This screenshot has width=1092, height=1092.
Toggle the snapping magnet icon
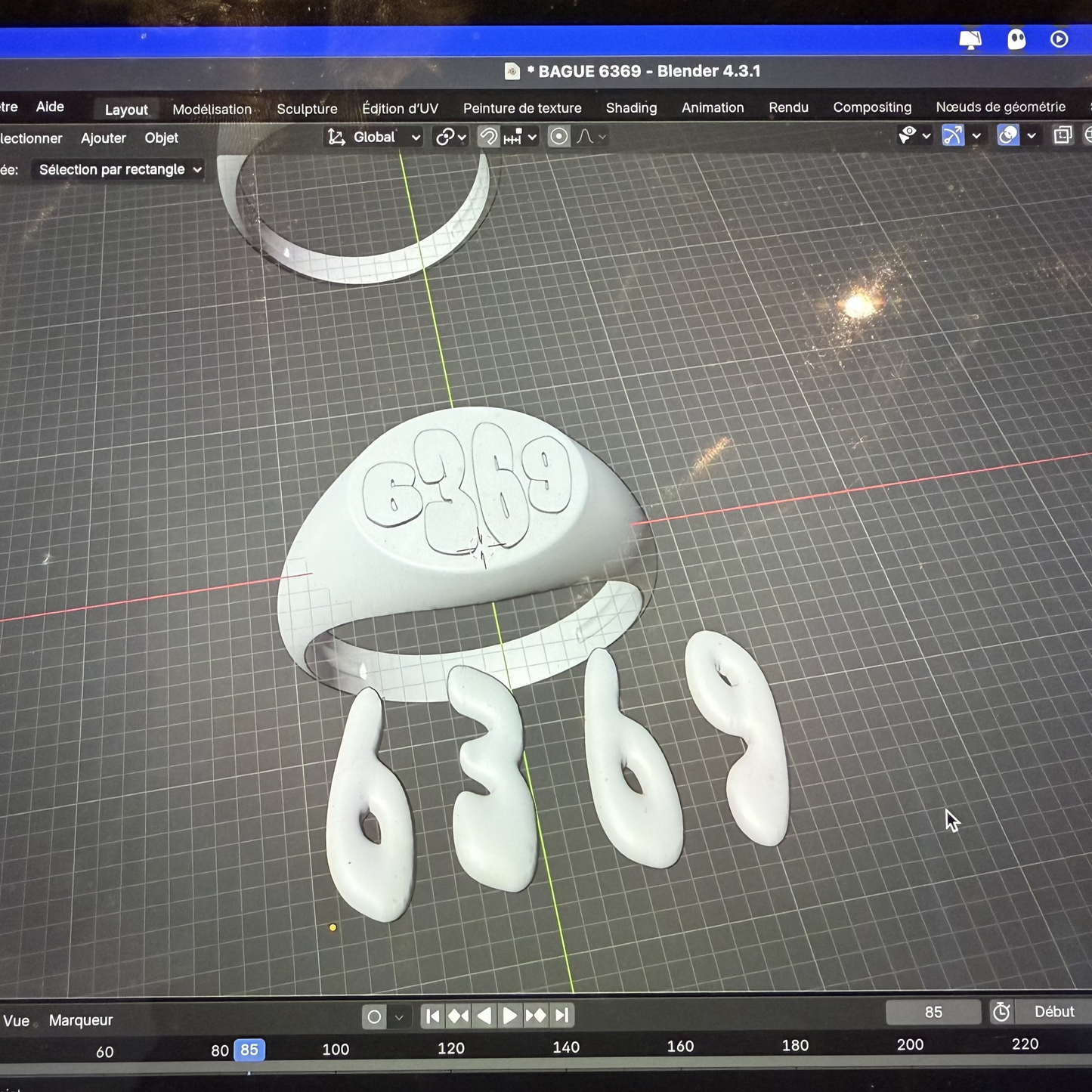[488, 137]
